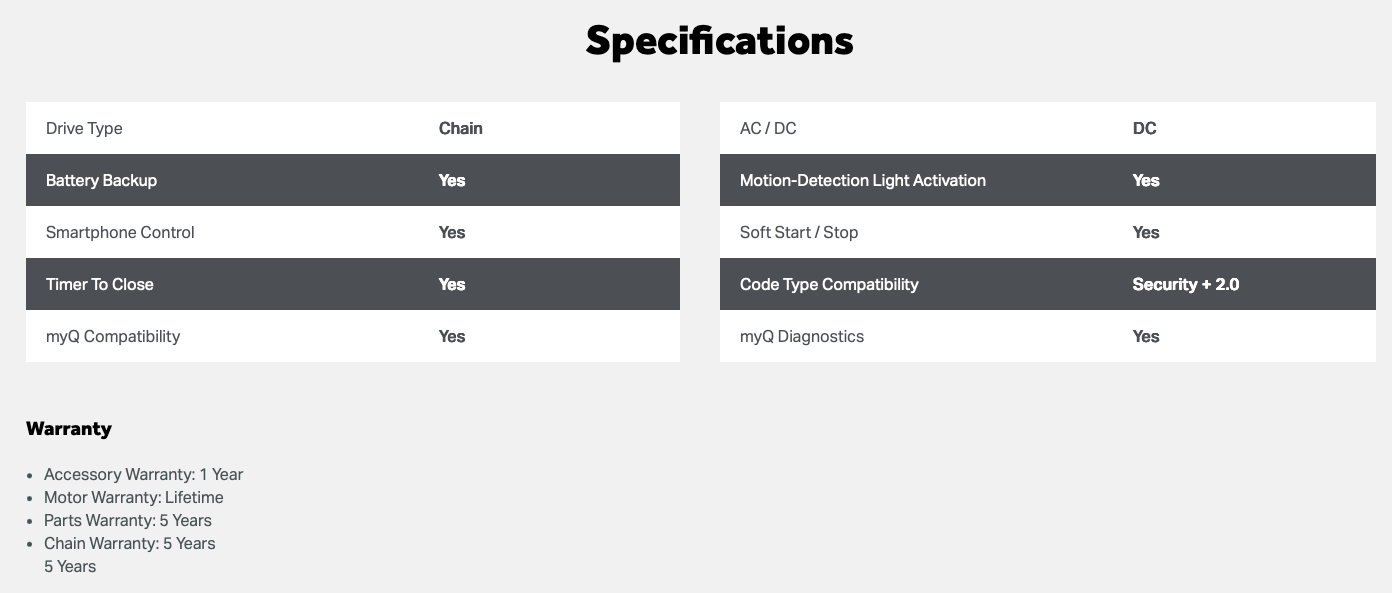Click the Specifications heading
This screenshot has width=1392, height=593.
[x=719, y=41]
